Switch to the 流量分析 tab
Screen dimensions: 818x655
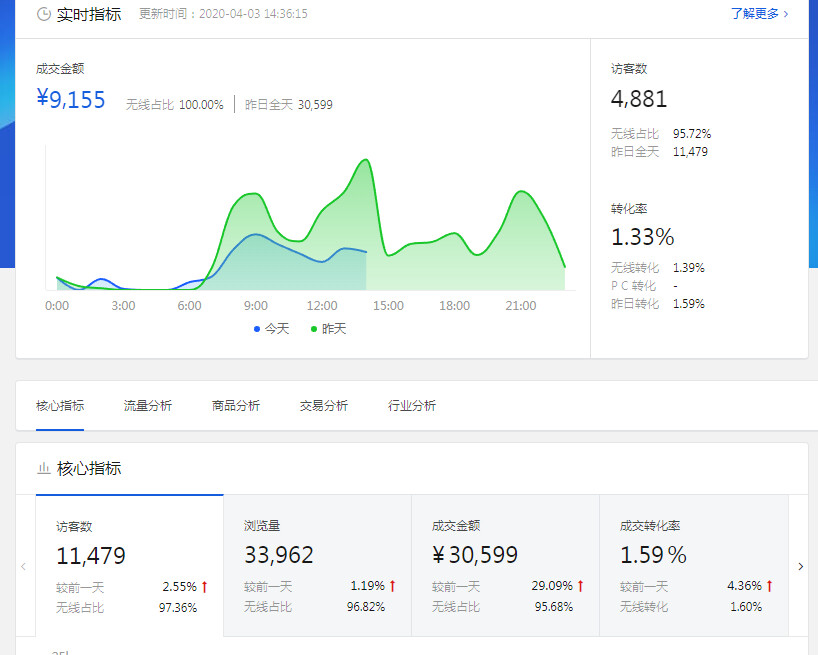(147, 406)
